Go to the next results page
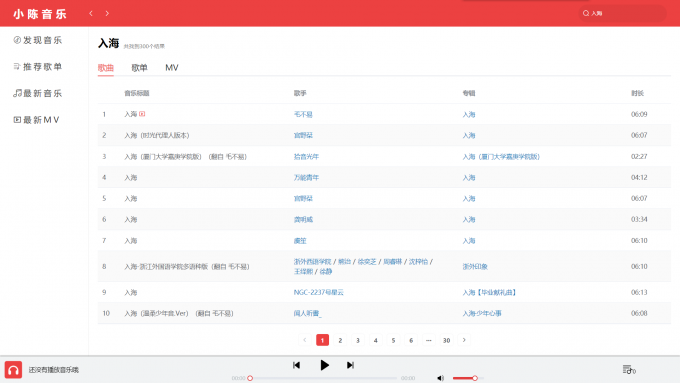Image resolution: width=680 pixels, height=383 pixels. (x=464, y=340)
